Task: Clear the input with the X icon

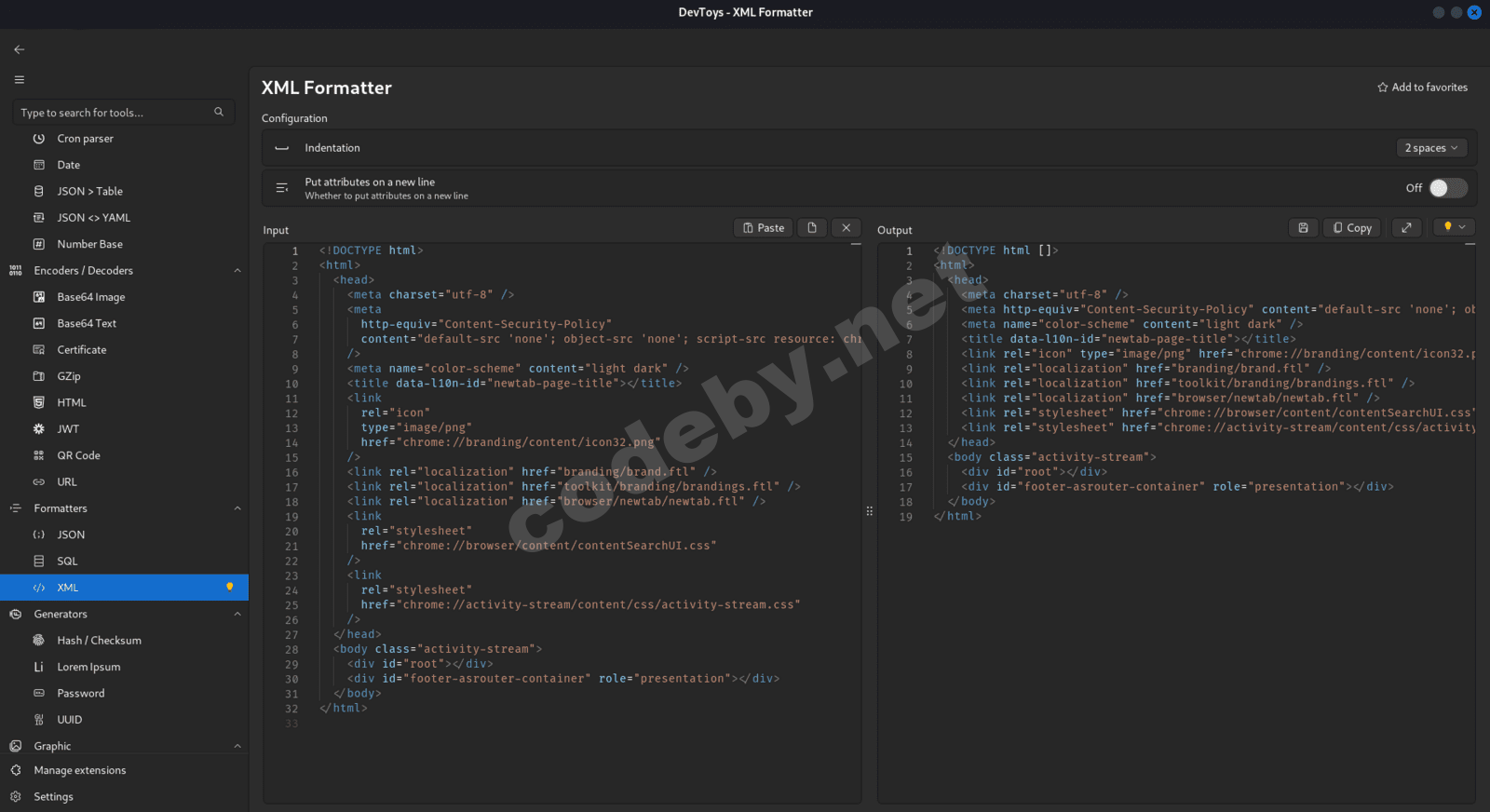Action: pos(846,228)
